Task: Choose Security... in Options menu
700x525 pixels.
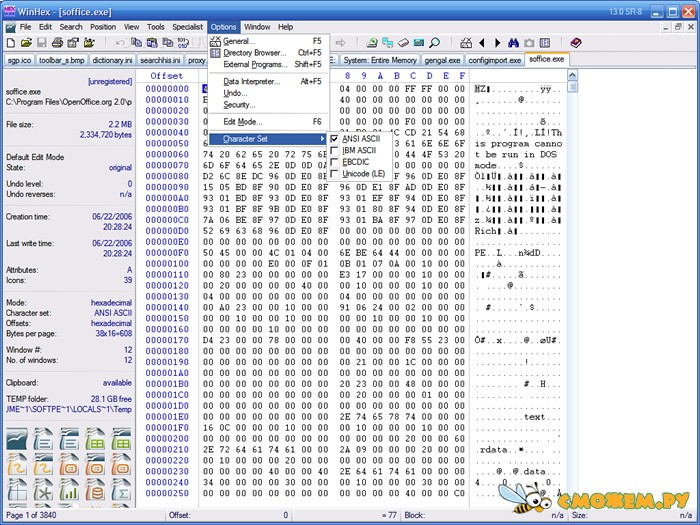Action: click(267, 104)
